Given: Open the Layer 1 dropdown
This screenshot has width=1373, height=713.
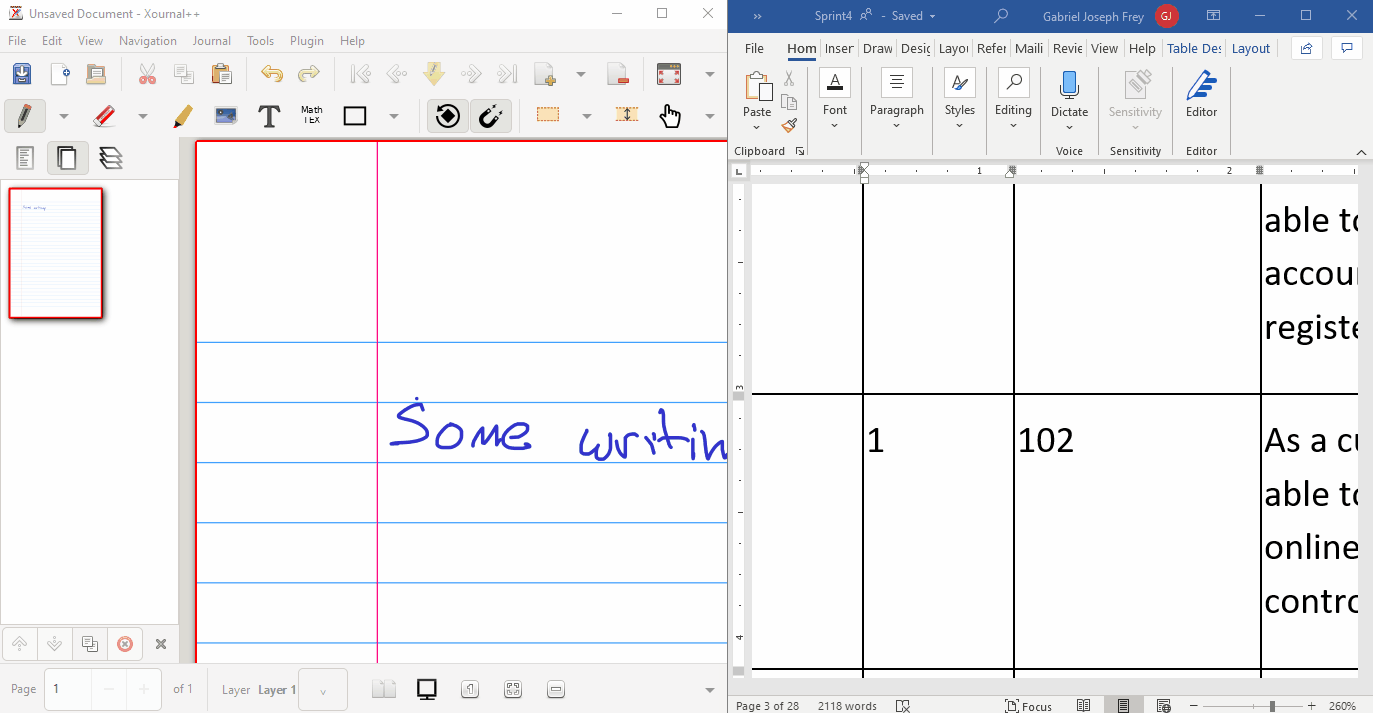Looking at the screenshot, I should click(x=322, y=689).
